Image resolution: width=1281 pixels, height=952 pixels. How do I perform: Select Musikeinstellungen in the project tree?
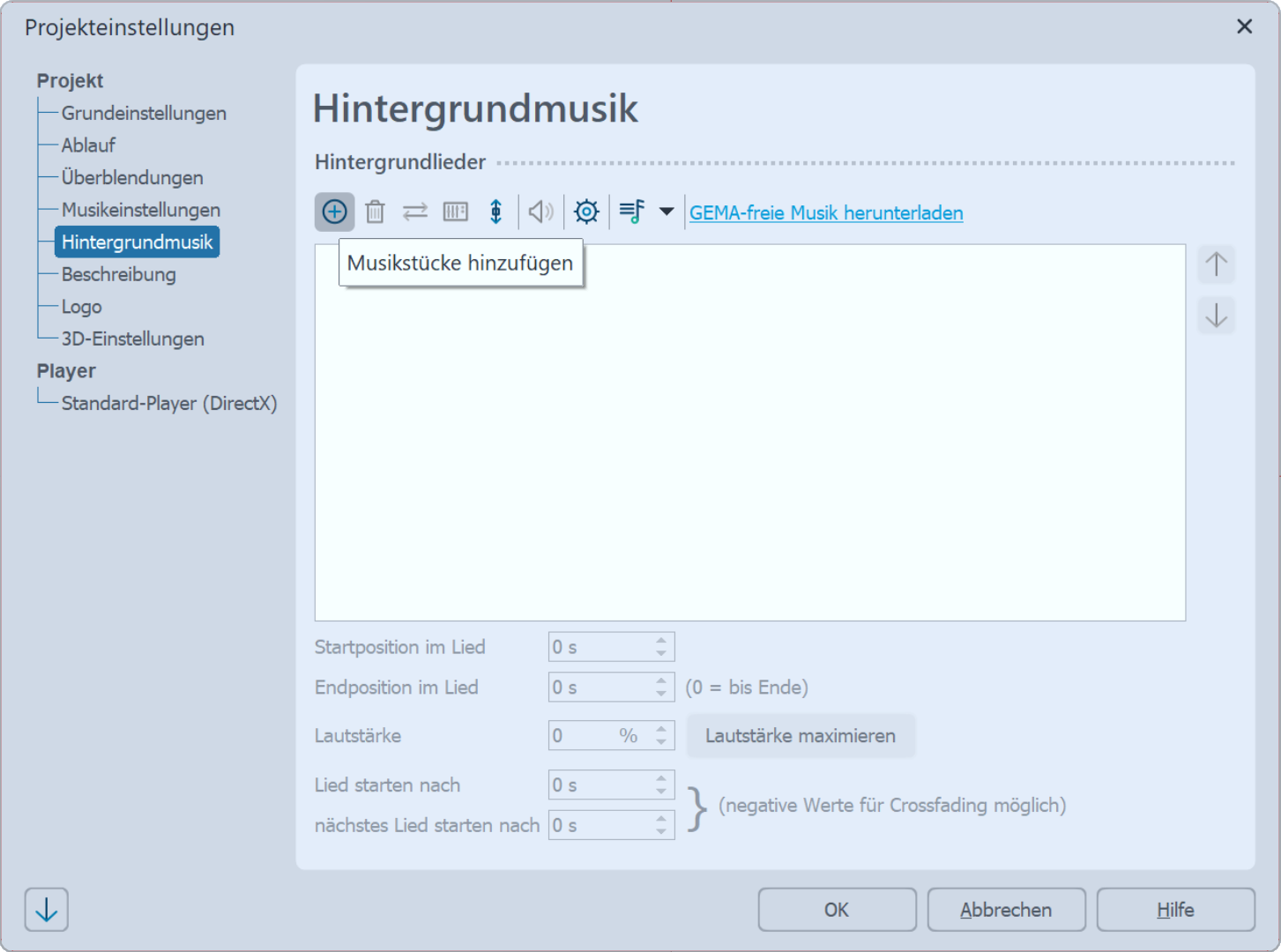140,210
